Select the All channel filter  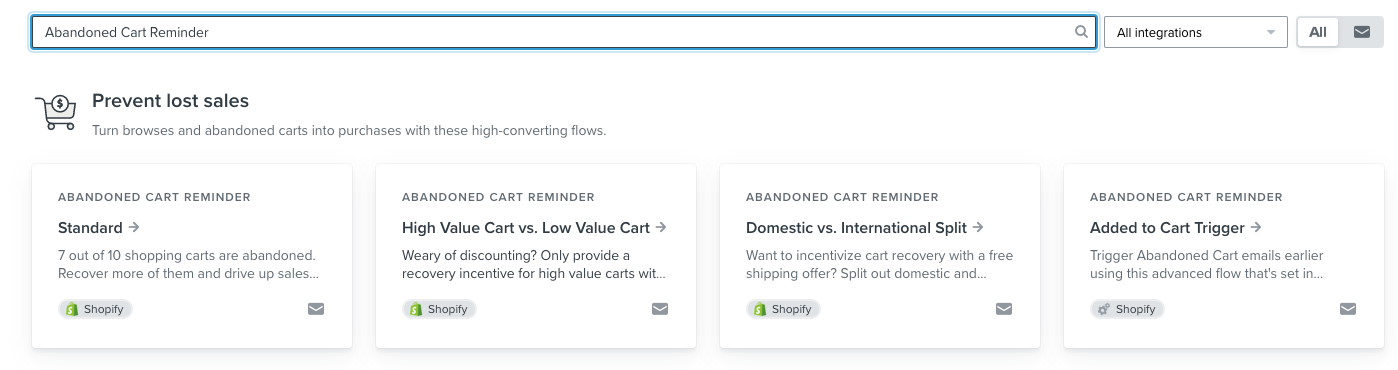click(1318, 32)
